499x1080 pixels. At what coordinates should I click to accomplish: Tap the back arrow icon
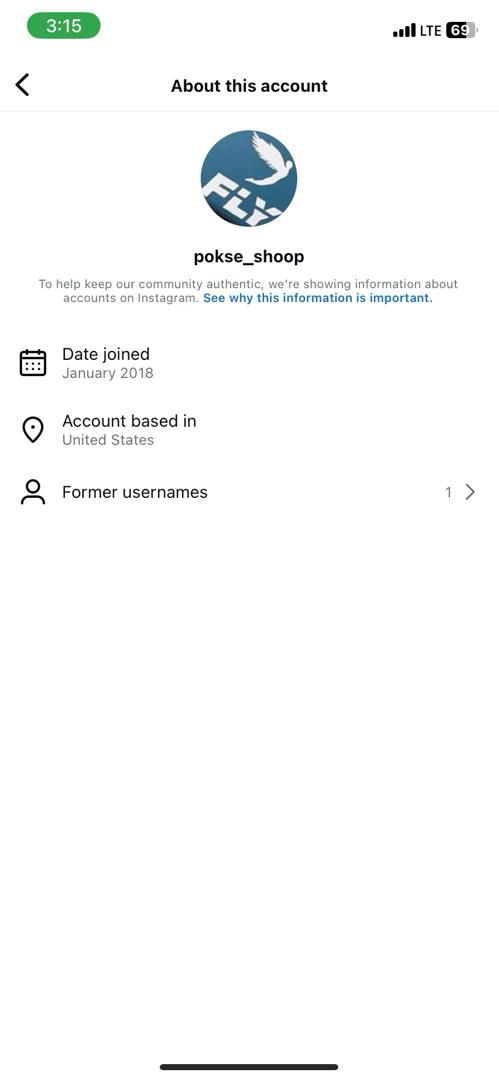tap(22, 85)
